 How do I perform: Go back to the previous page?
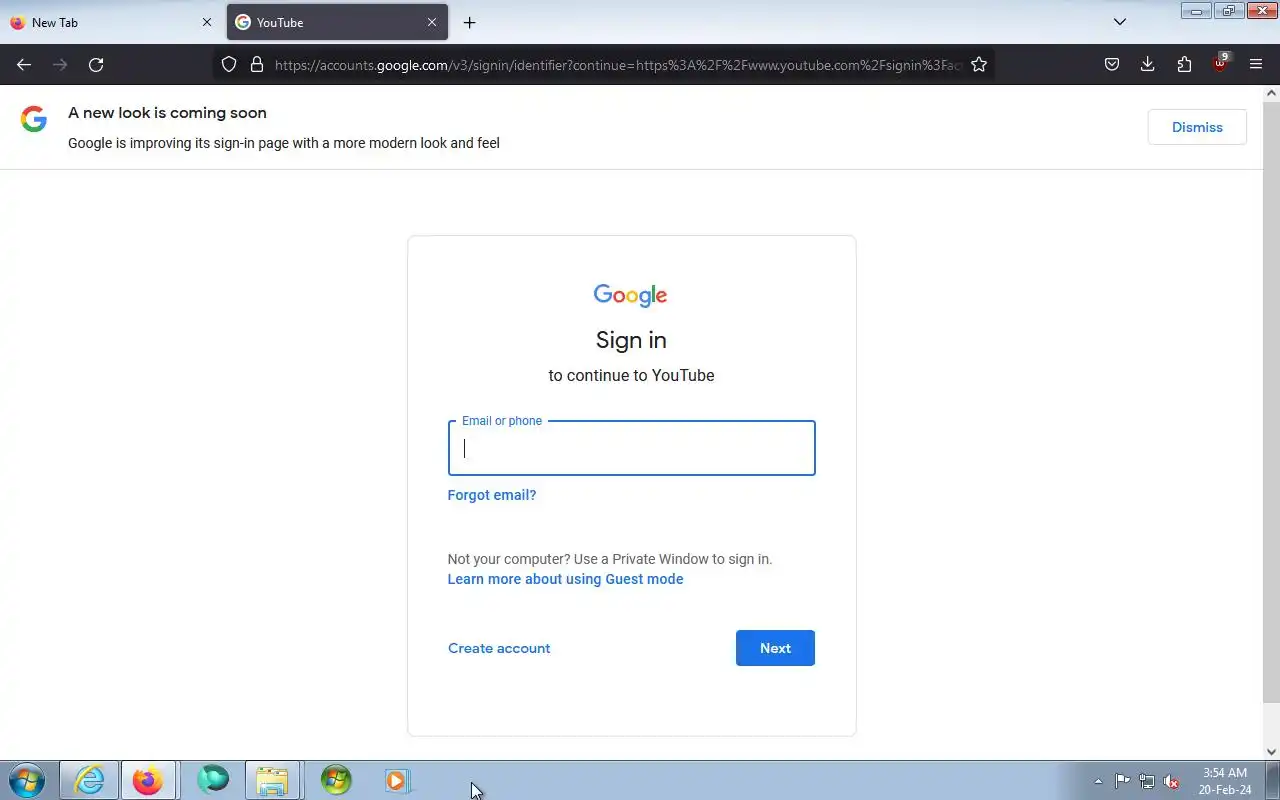pyautogui.click(x=24, y=64)
